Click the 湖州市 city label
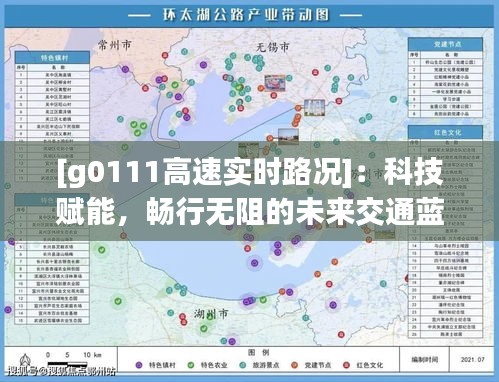The height and width of the screenshot is (382, 499). (x=211, y=314)
